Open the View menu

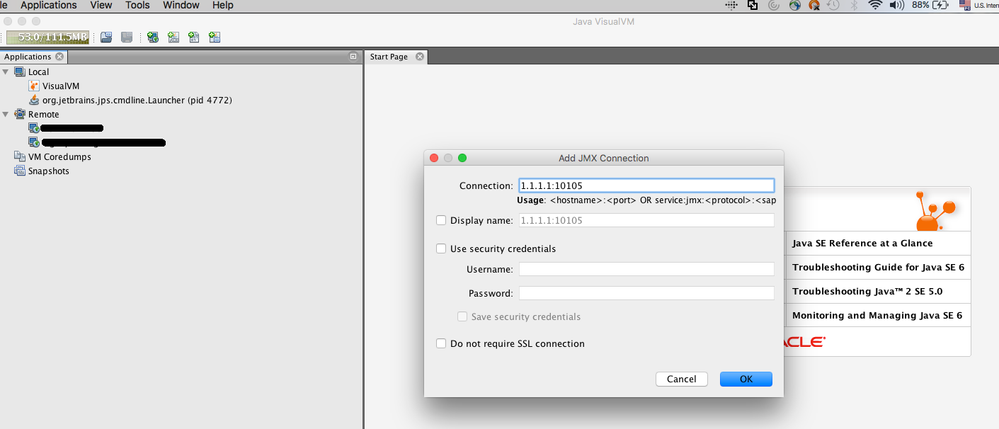(101, 5)
